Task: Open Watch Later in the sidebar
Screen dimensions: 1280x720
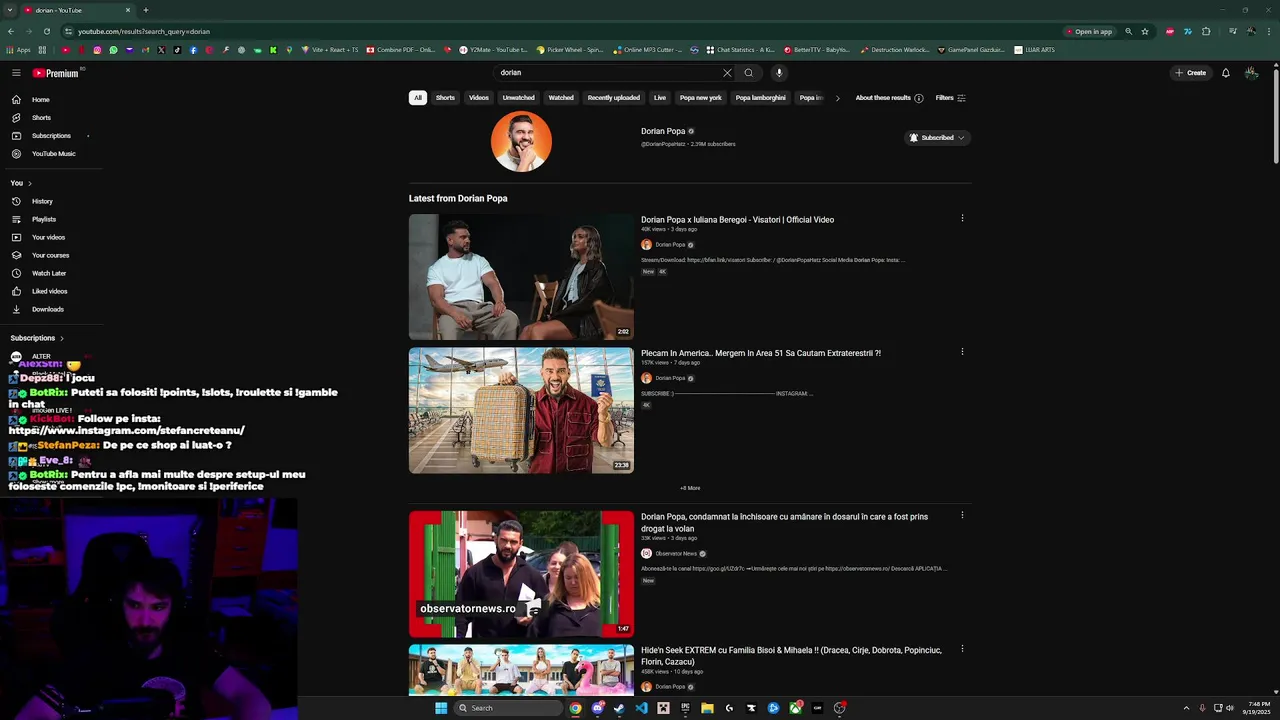Action: (x=48, y=274)
